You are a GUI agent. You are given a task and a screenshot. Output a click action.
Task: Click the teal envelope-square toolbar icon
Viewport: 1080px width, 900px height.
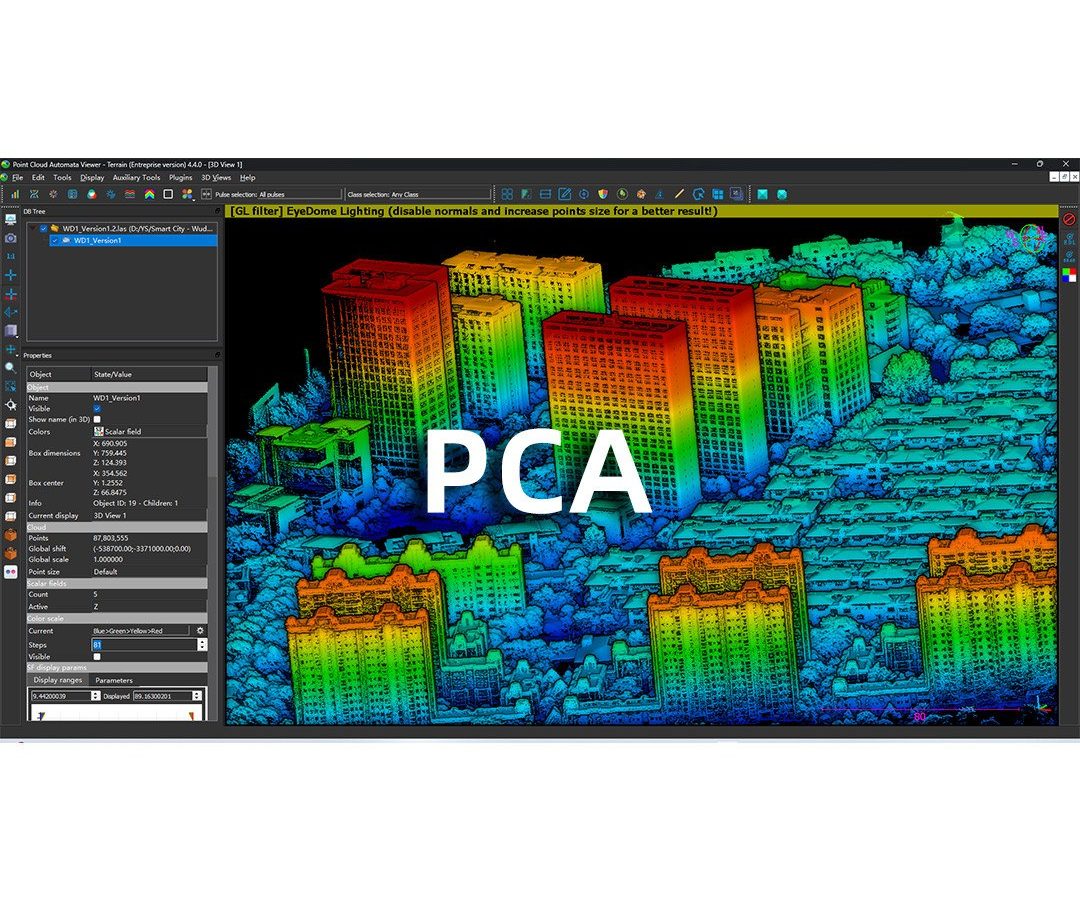[x=762, y=194]
